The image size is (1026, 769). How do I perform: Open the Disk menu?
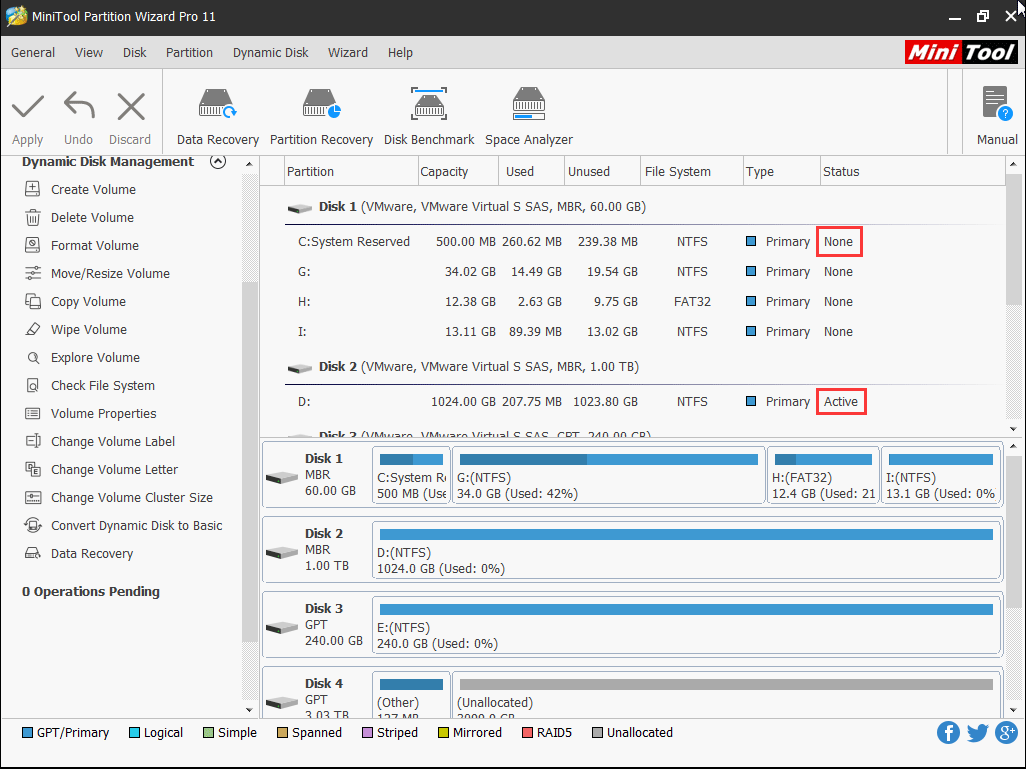coord(134,52)
